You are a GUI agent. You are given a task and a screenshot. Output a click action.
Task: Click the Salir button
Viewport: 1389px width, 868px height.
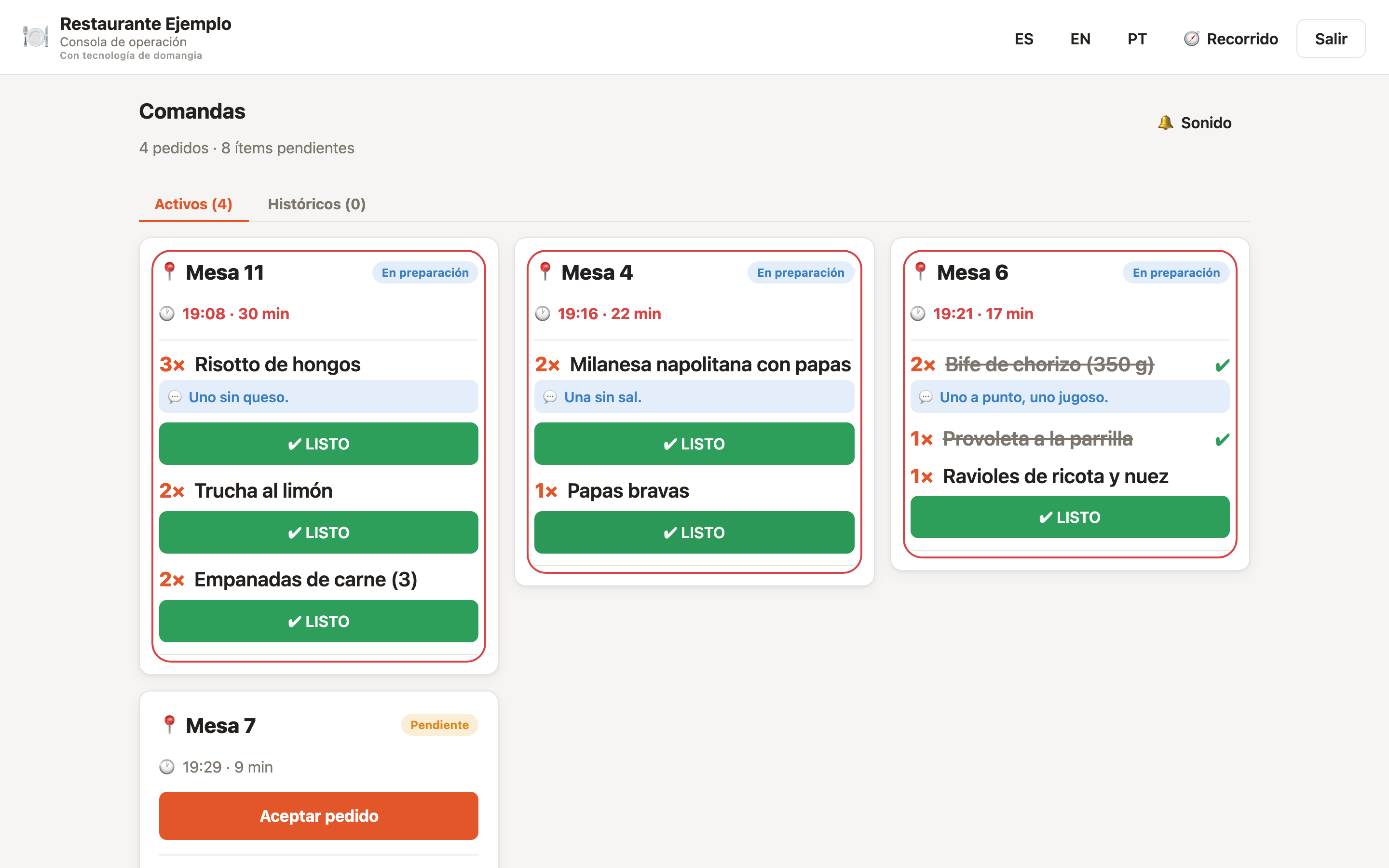(1331, 39)
